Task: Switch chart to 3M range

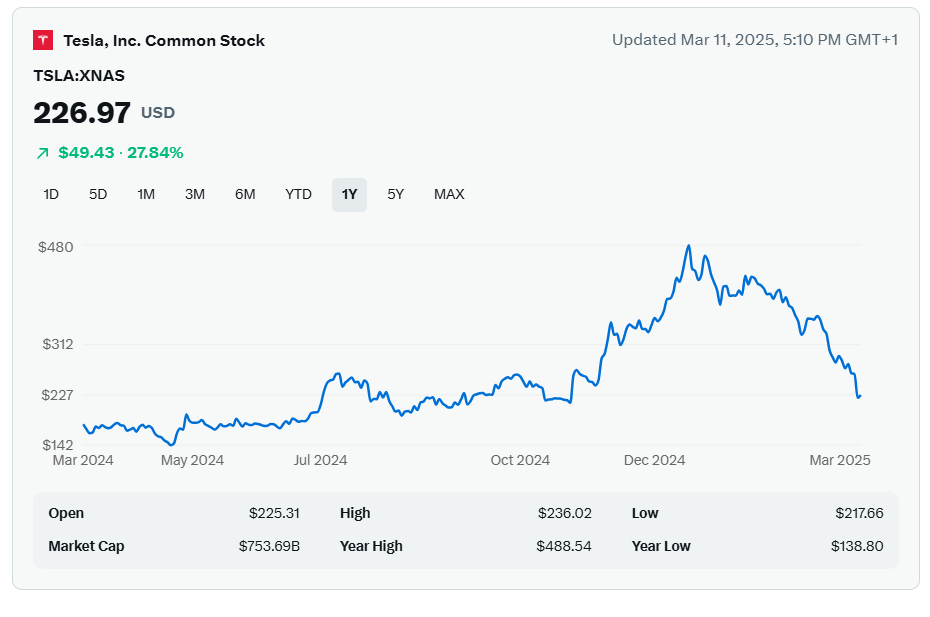Action: coord(195,194)
